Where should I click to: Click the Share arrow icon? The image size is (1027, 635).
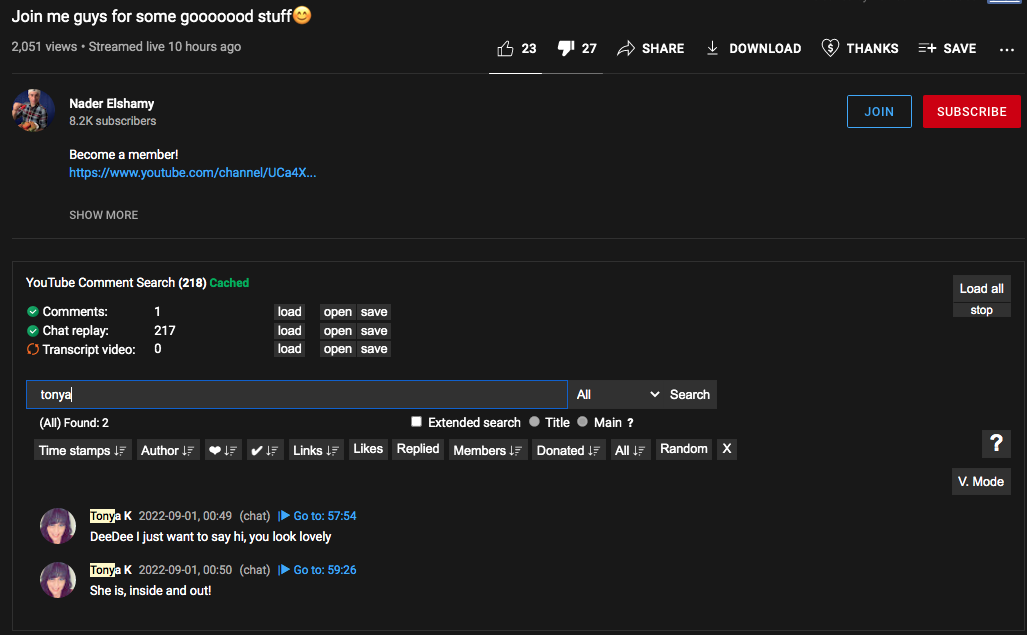(626, 48)
